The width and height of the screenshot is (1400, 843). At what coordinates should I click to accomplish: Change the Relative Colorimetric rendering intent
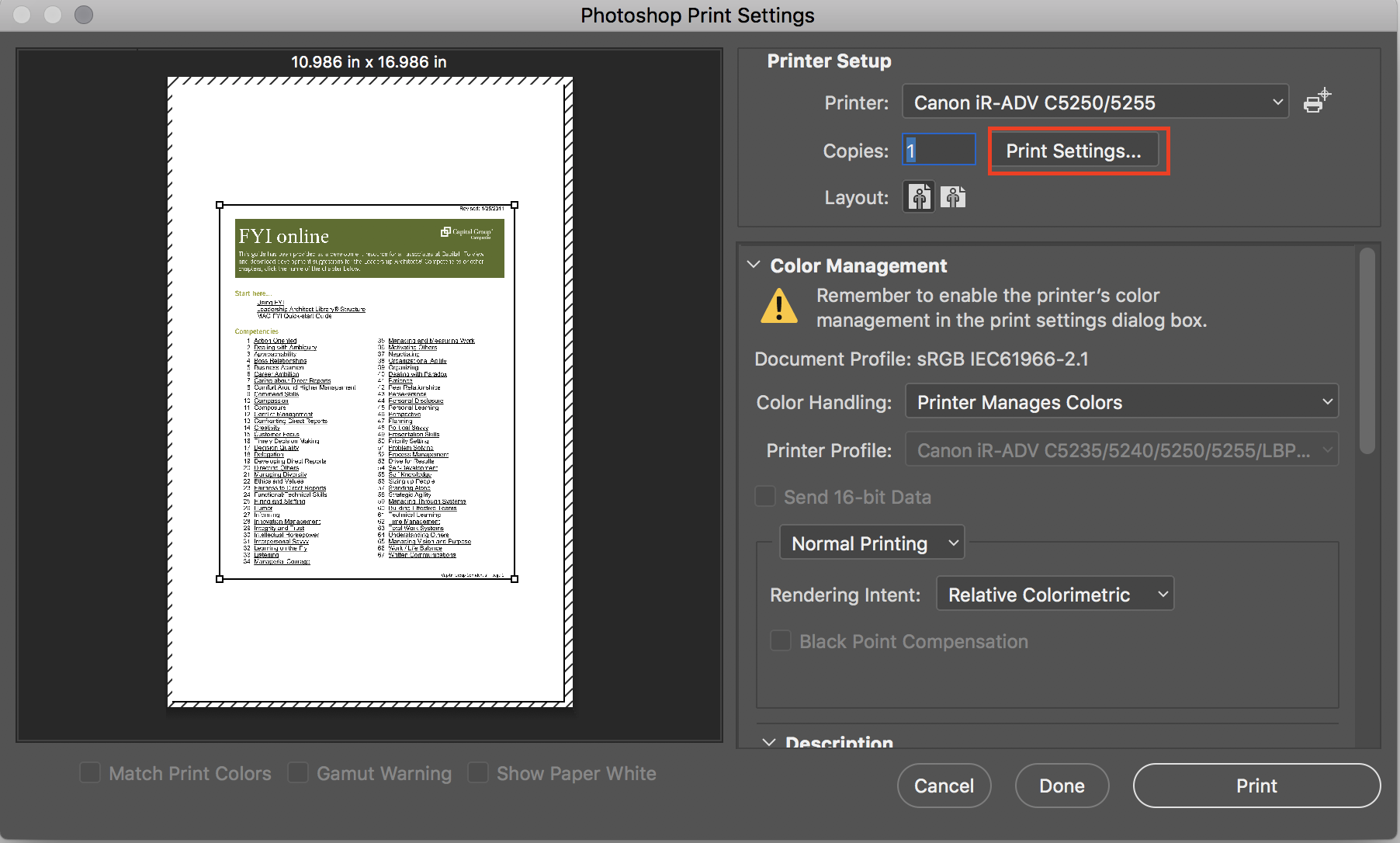(1054, 594)
